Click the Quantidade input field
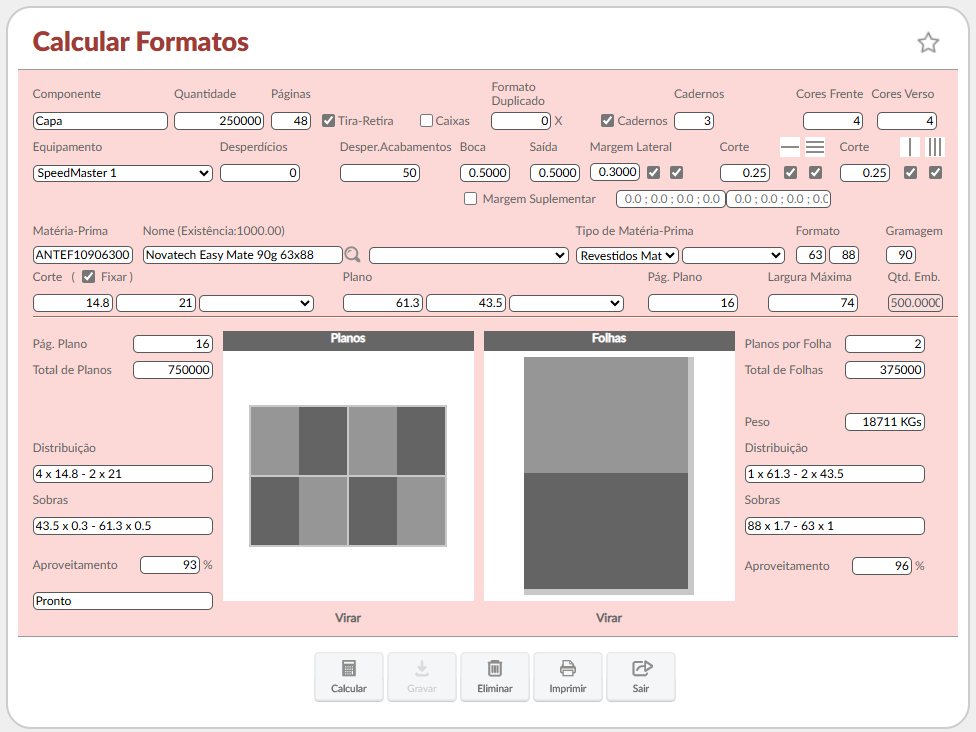The height and width of the screenshot is (732, 976). [x=219, y=121]
